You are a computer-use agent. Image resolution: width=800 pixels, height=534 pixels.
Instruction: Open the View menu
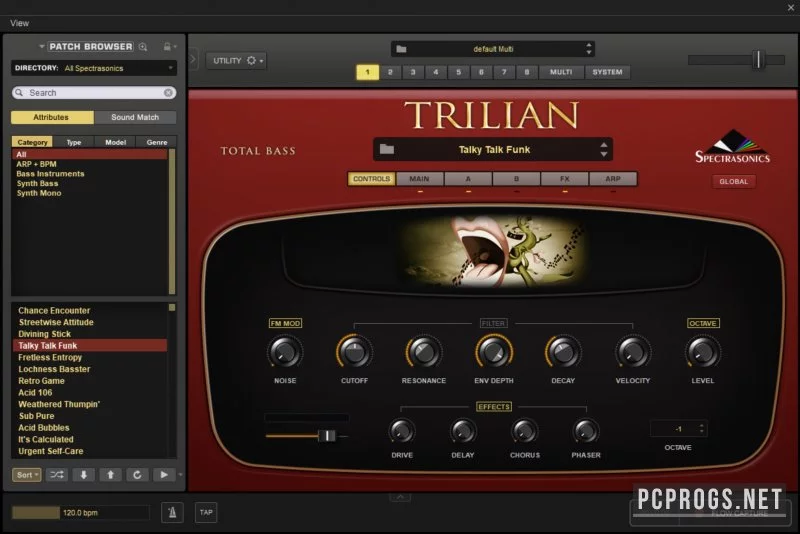[x=19, y=23]
